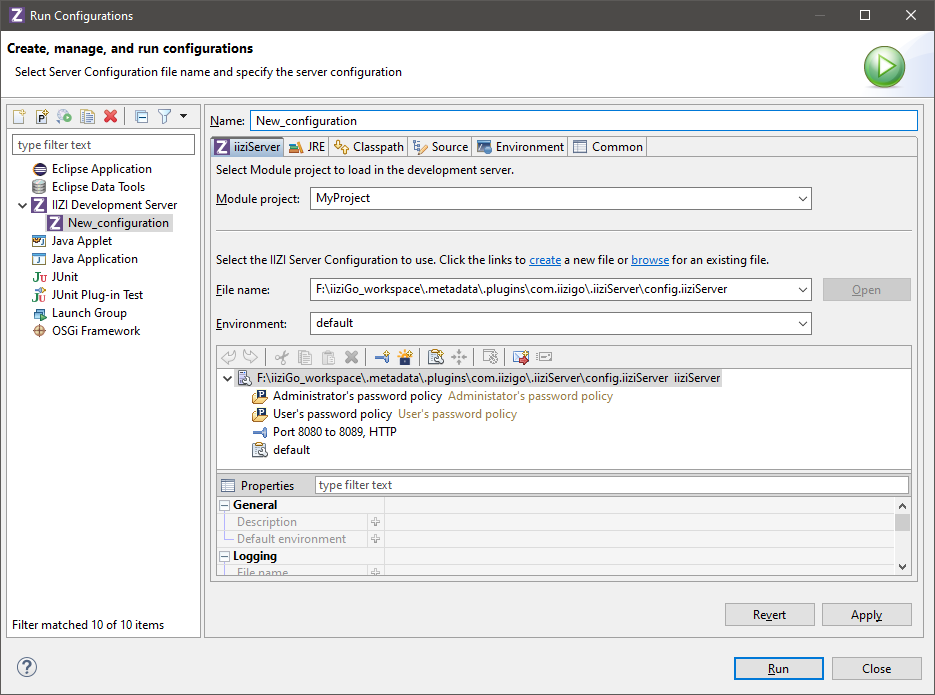Collapse the Logging properties section

pos(225,556)
